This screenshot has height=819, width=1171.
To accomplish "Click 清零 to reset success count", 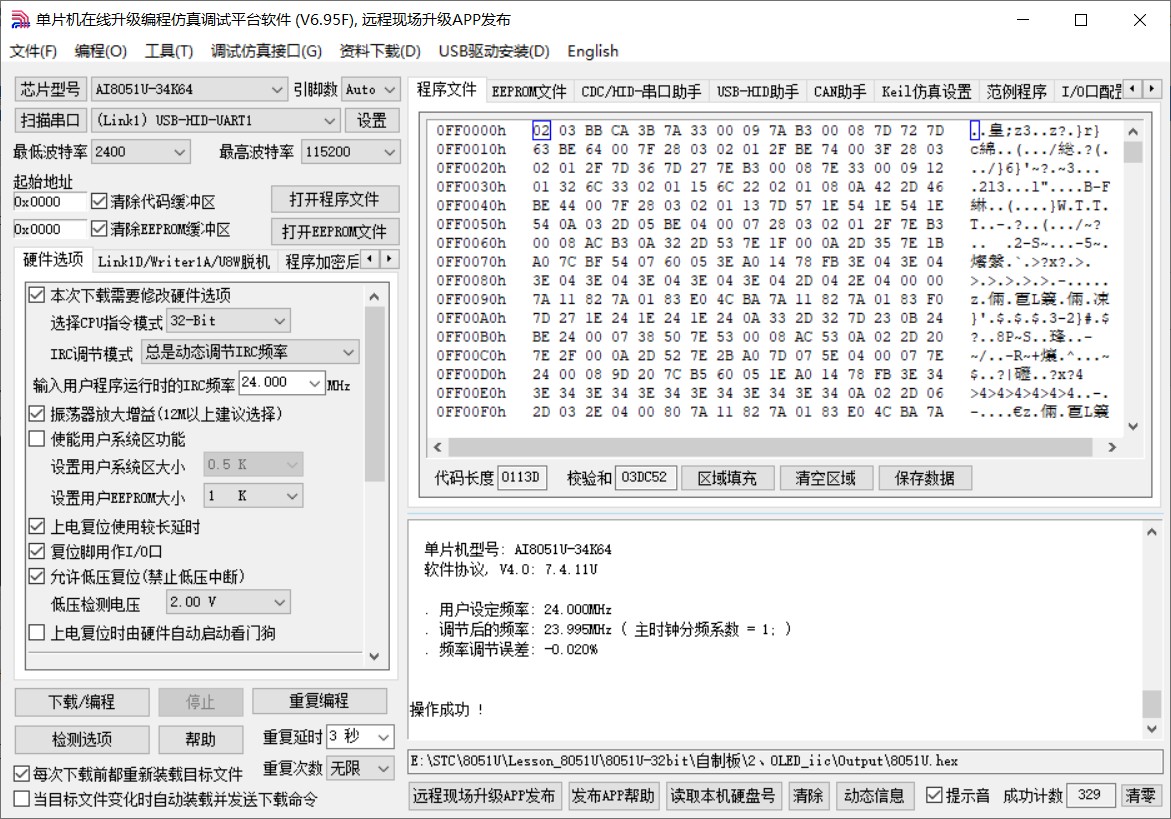I will click(1140, 796).
